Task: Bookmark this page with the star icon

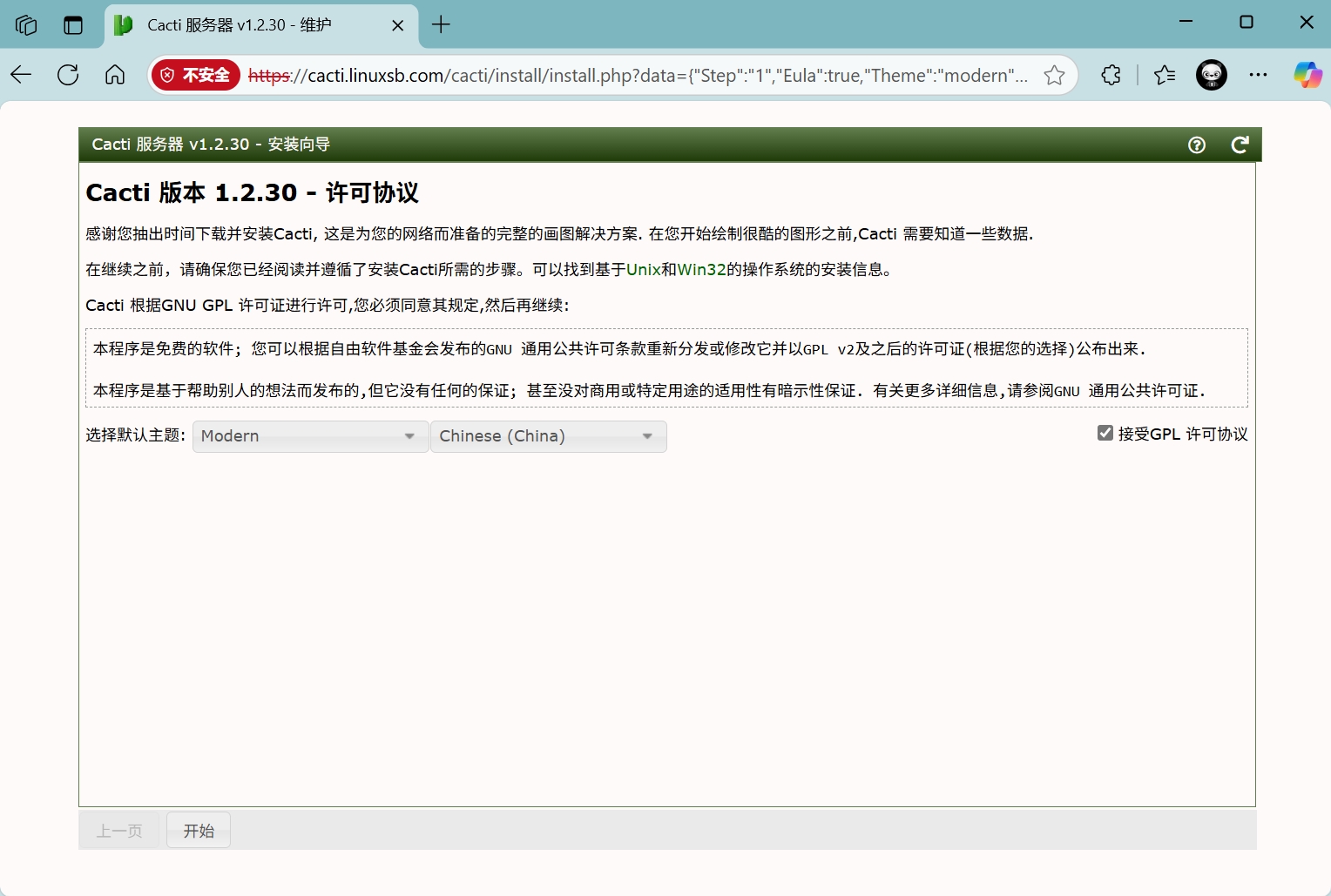Action: (1054, 76)
